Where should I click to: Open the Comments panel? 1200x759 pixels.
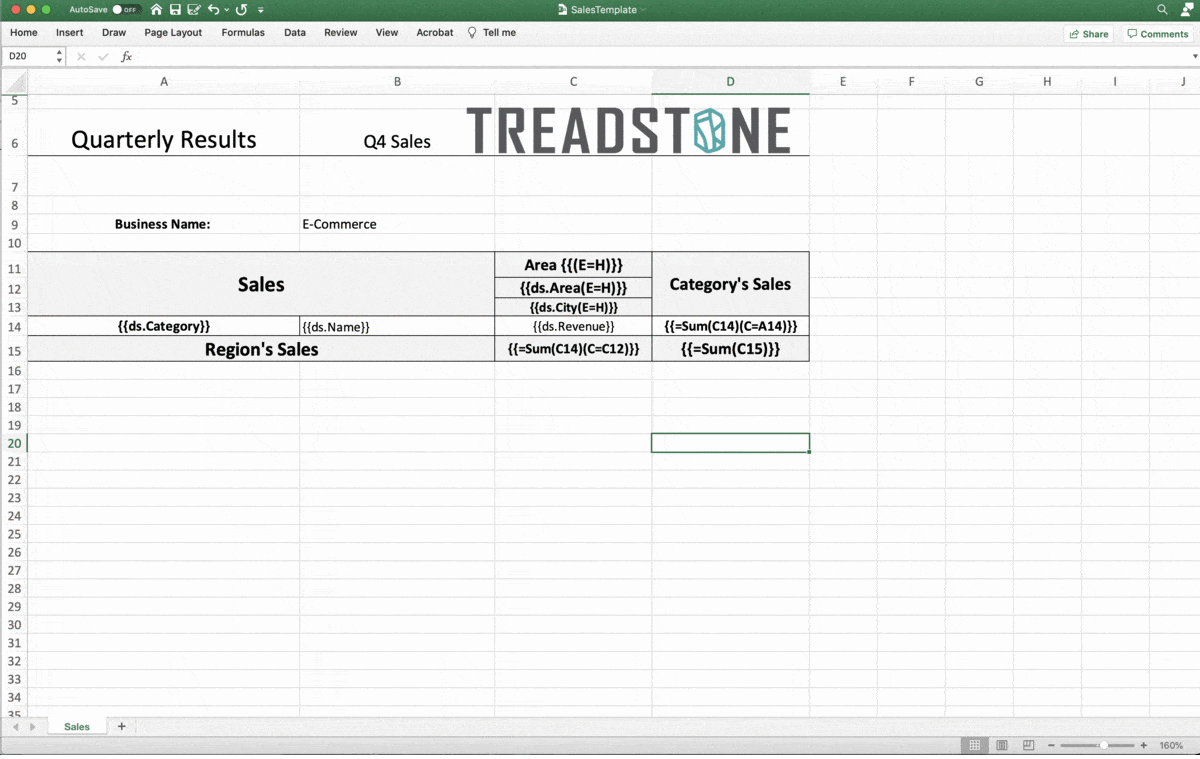(1157, 33)
